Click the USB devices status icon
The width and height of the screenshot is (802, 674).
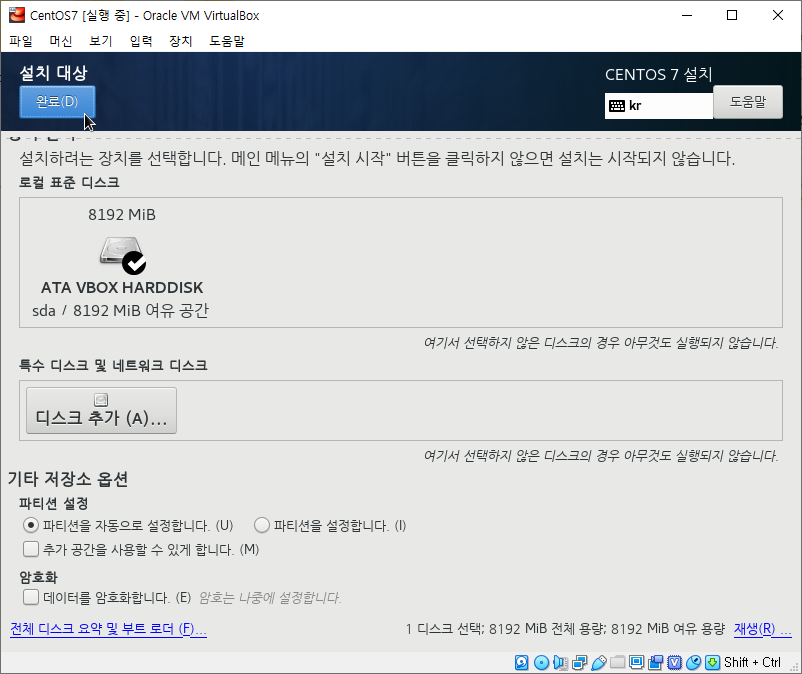(598, 662)
